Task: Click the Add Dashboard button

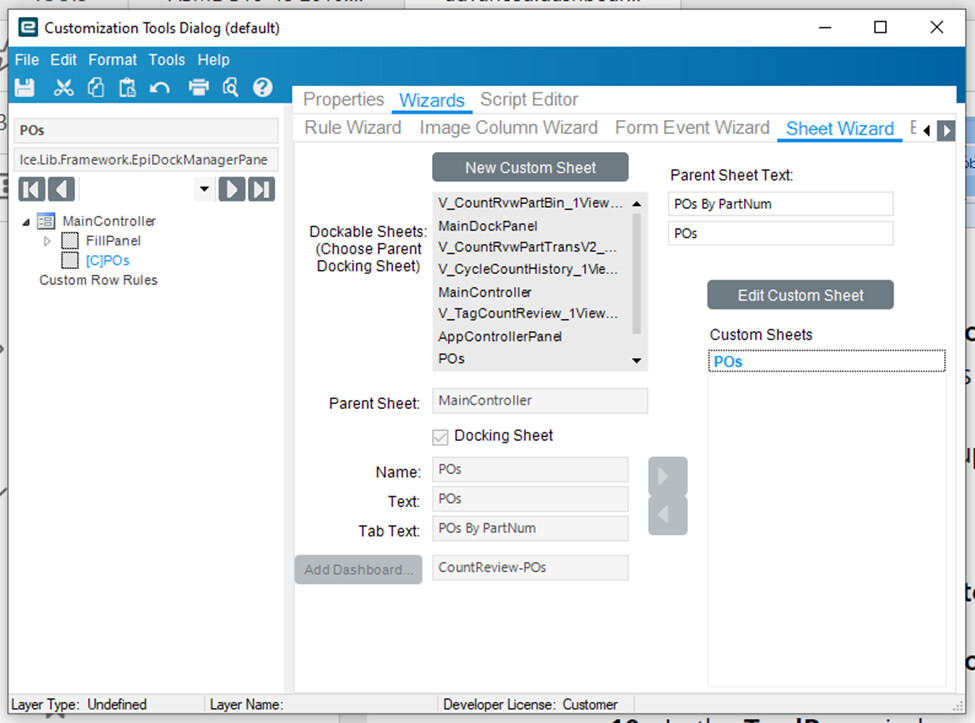Action: (x=359, y=569)
